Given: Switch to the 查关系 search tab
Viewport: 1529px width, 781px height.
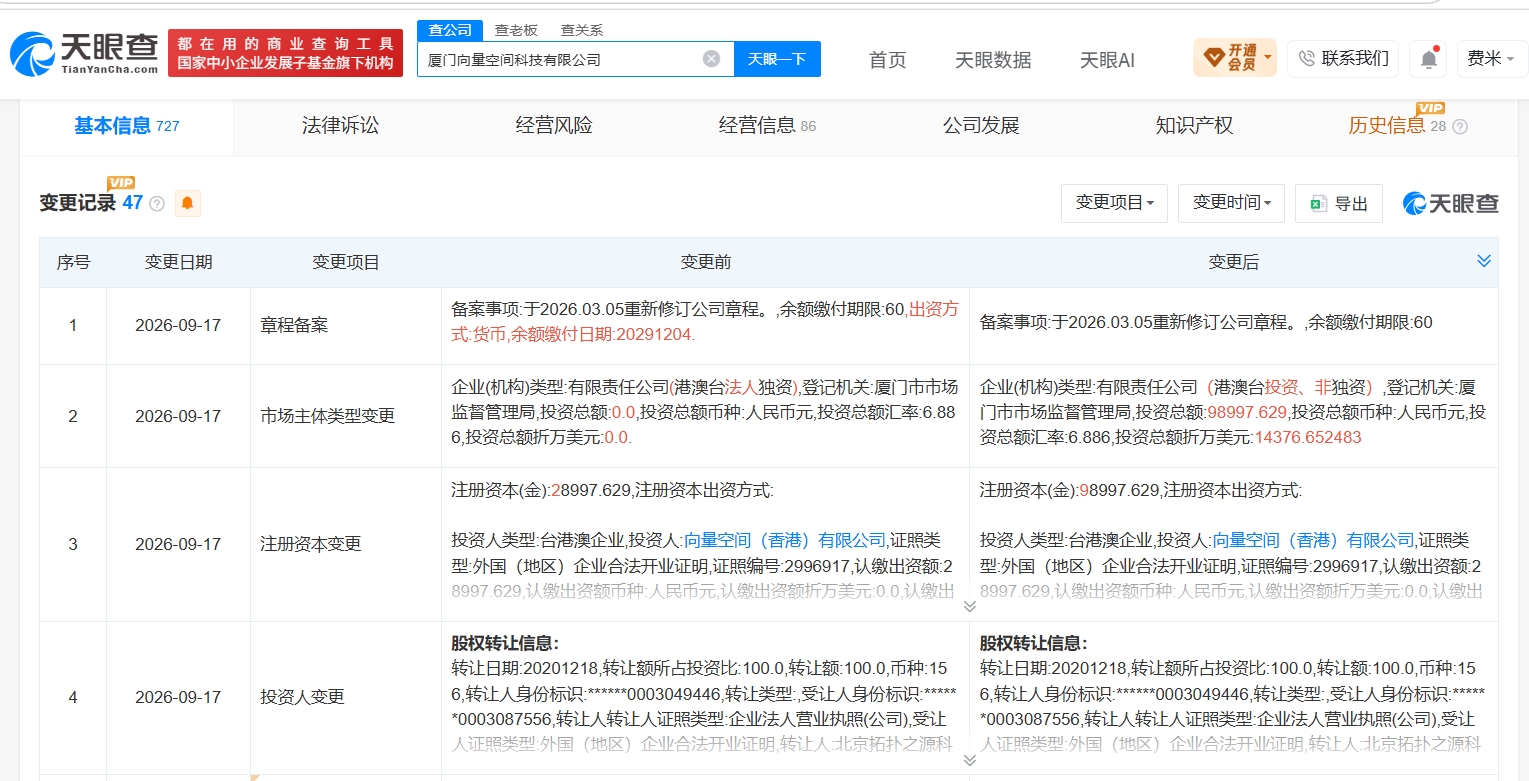Looking at the screenshot, I should point(581,30).
